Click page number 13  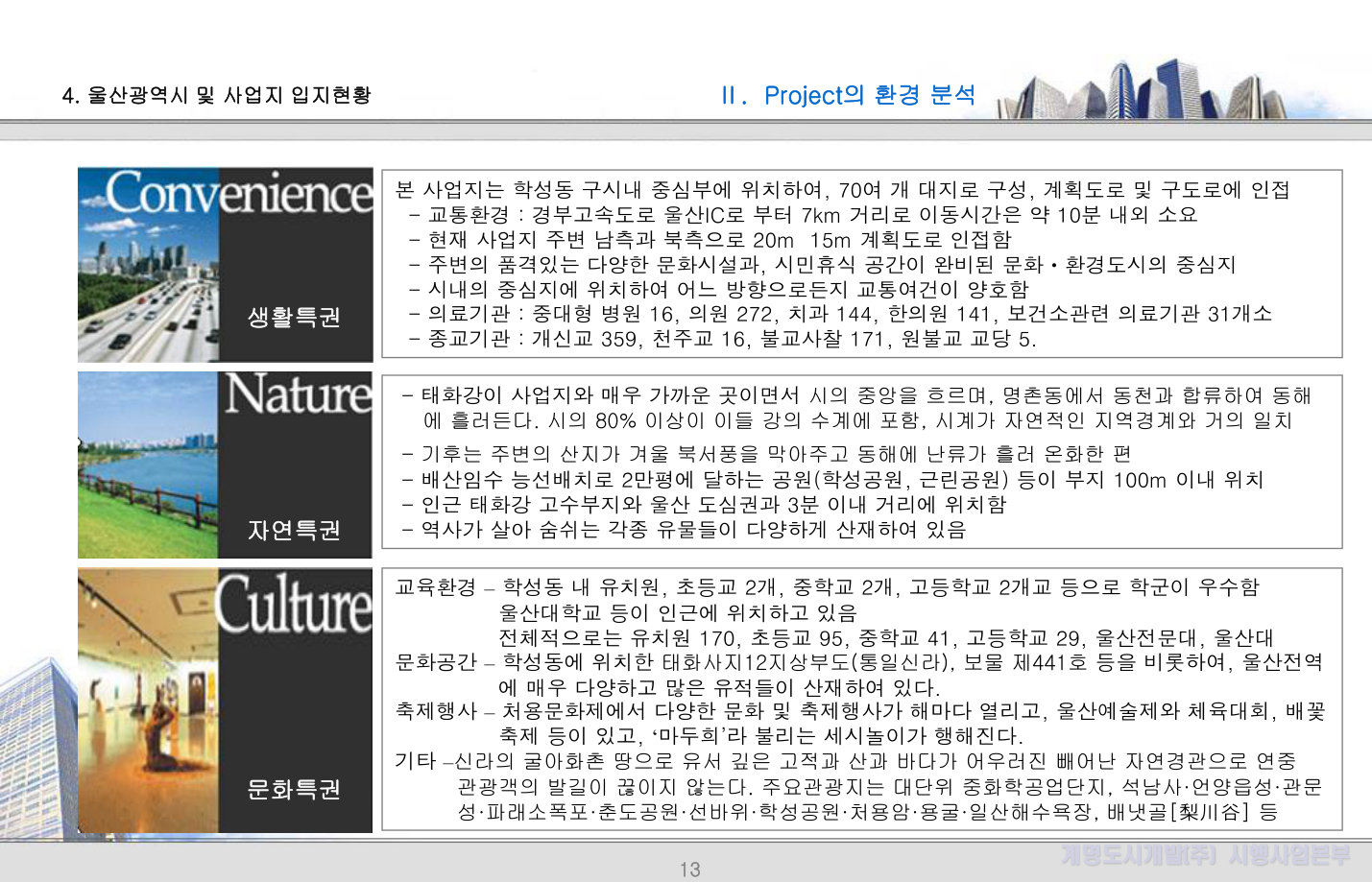[x=689, y=870]
